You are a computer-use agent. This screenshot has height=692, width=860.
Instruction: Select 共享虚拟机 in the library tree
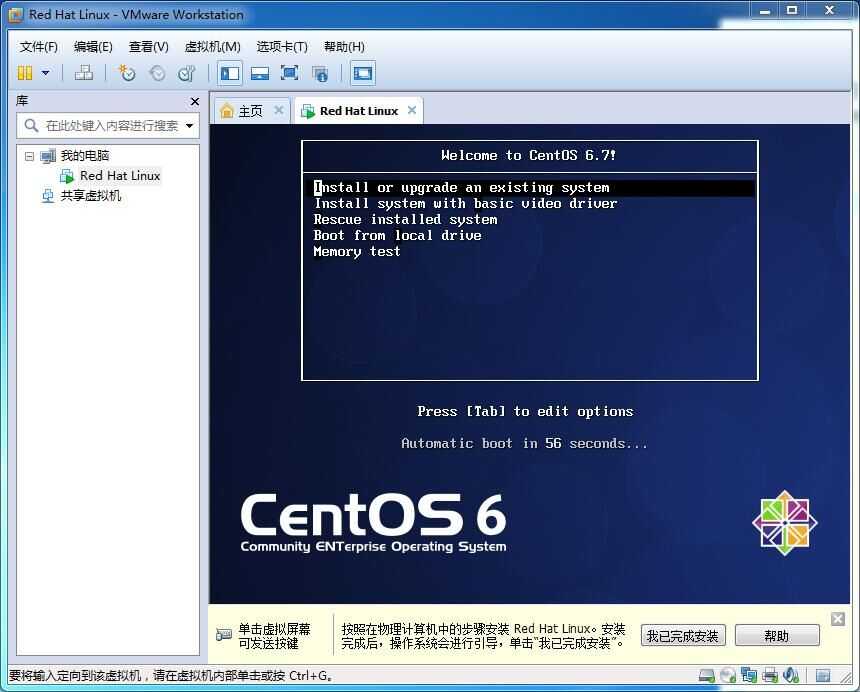coord(90,196)
